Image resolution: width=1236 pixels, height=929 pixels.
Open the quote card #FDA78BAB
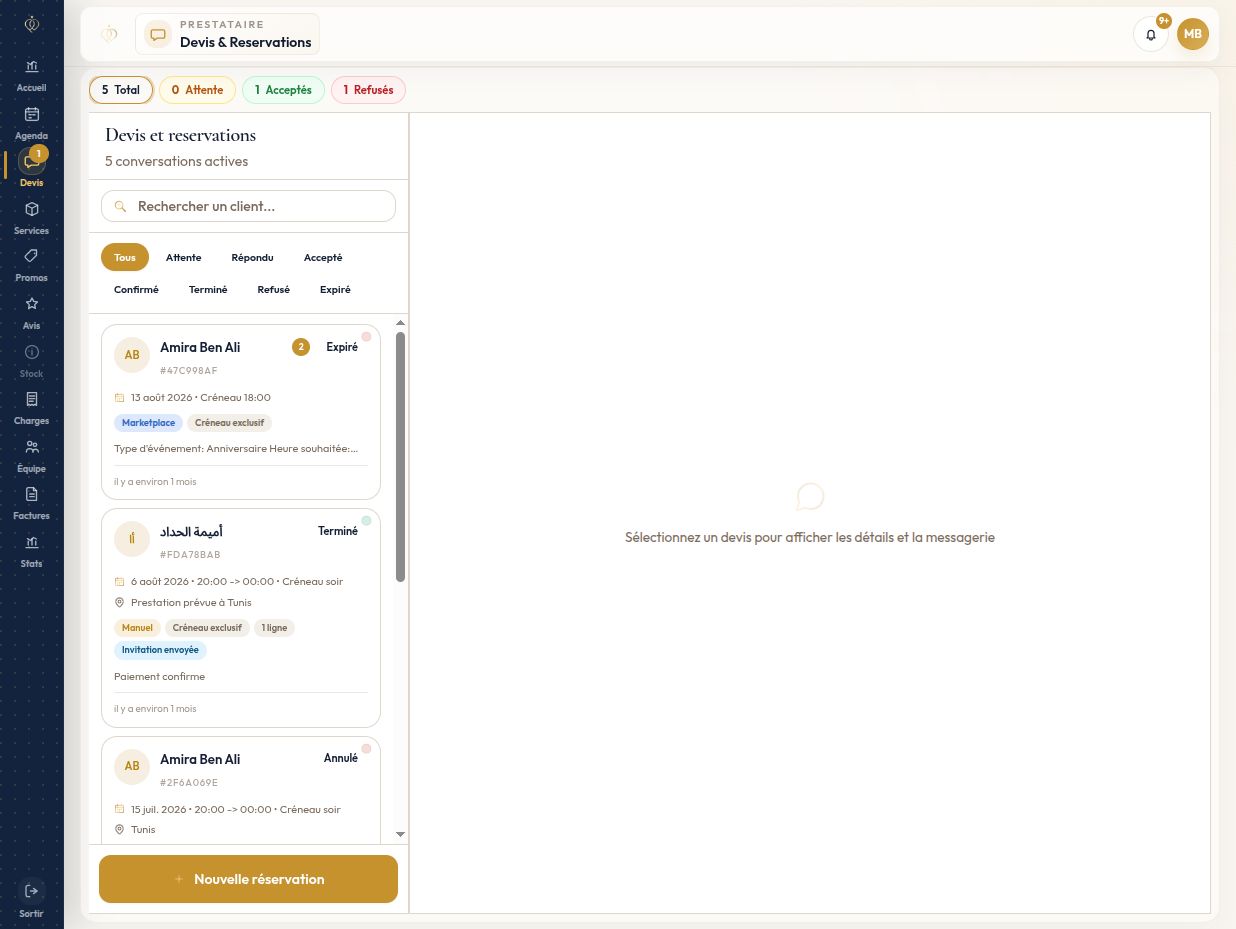click(x=241, y=618)
